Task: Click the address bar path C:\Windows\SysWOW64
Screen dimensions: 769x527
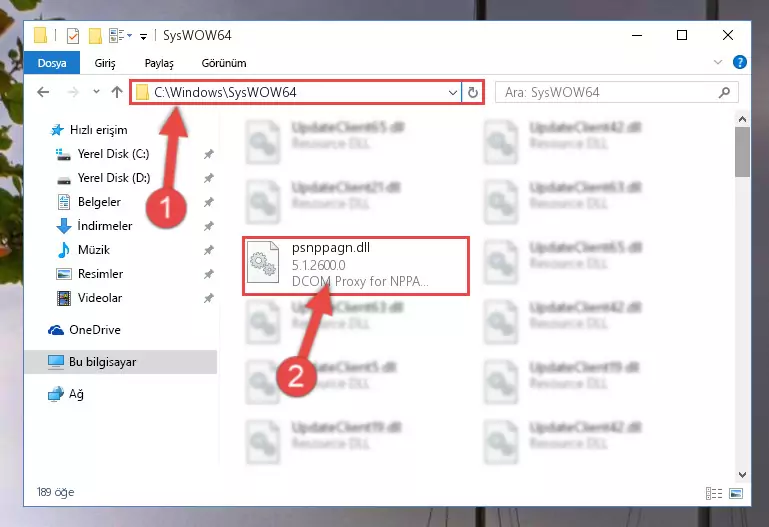Action: (x=225, y=92)
